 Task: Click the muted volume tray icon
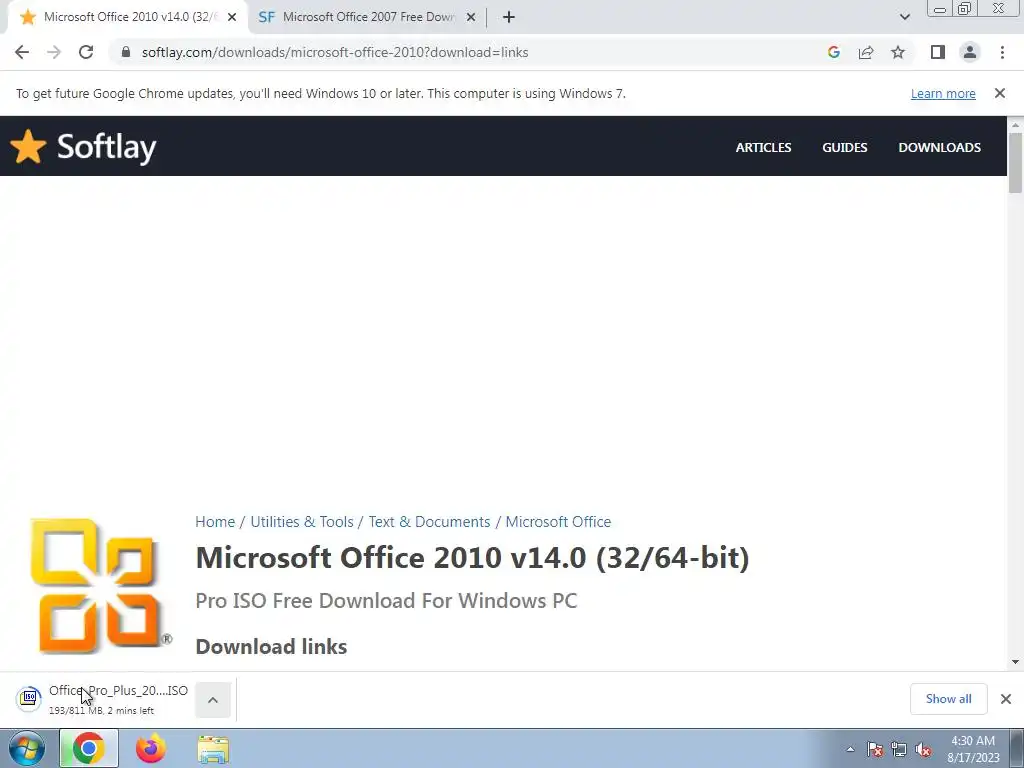pyautogui.click(x=923, y=749)
